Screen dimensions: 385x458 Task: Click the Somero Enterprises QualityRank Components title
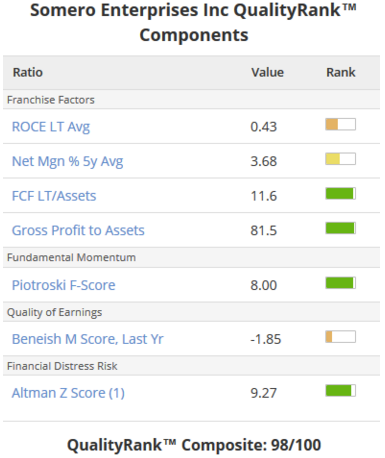tap(193, 22)
